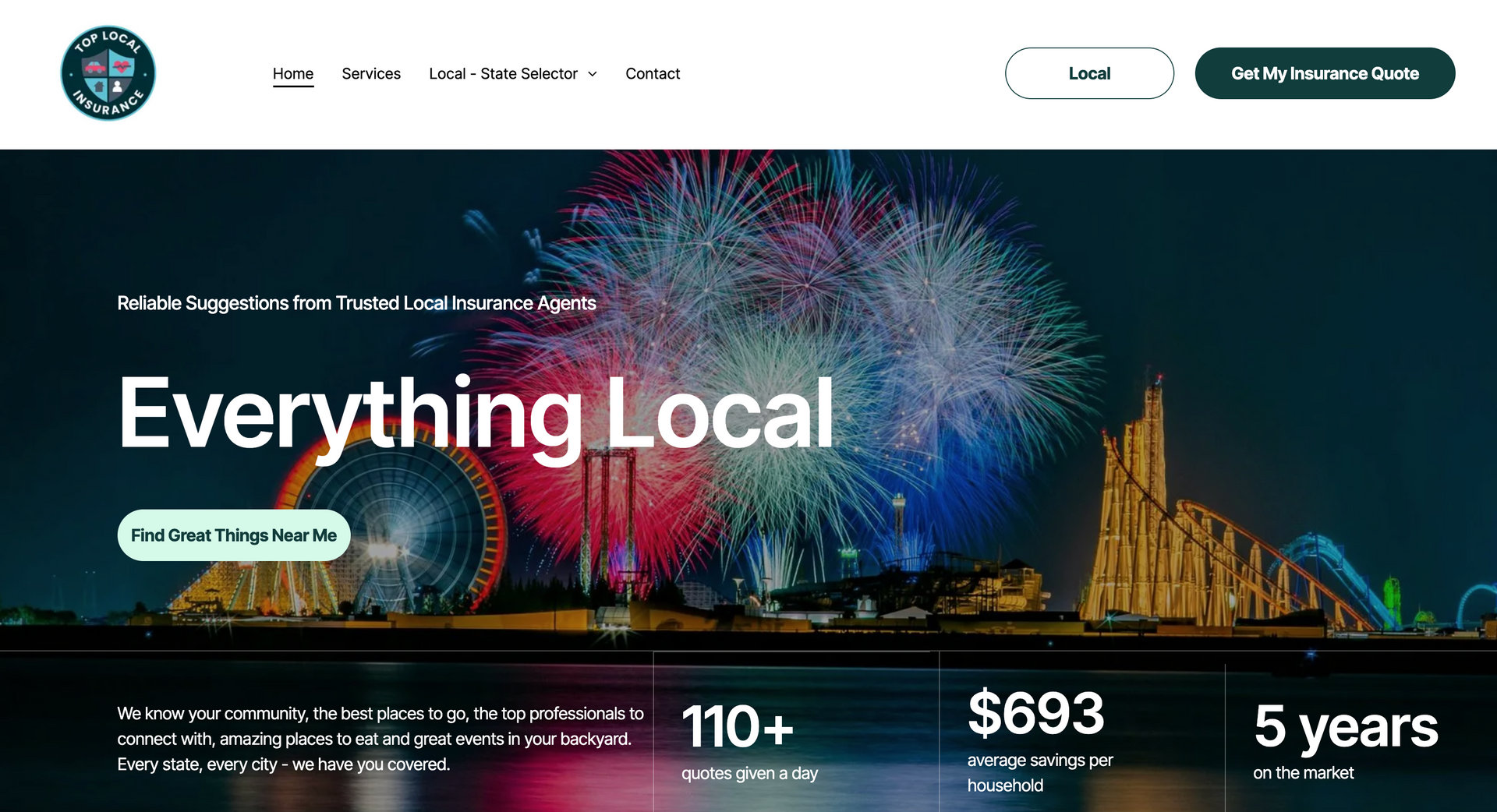Click the 110+ statistic

pos(738,726)
